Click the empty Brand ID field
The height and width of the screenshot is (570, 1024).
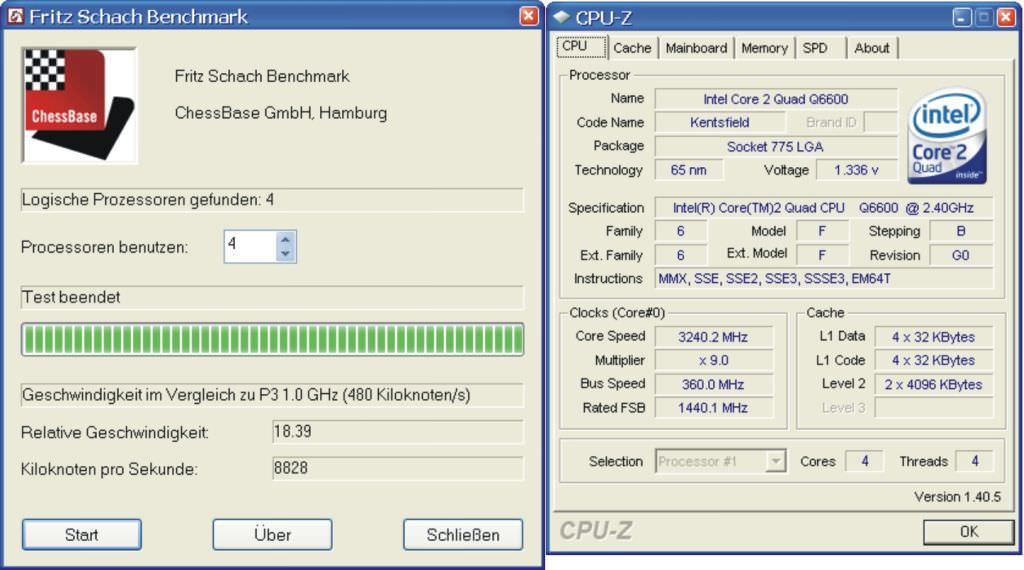pyautogui.click(x=880, y=122)
